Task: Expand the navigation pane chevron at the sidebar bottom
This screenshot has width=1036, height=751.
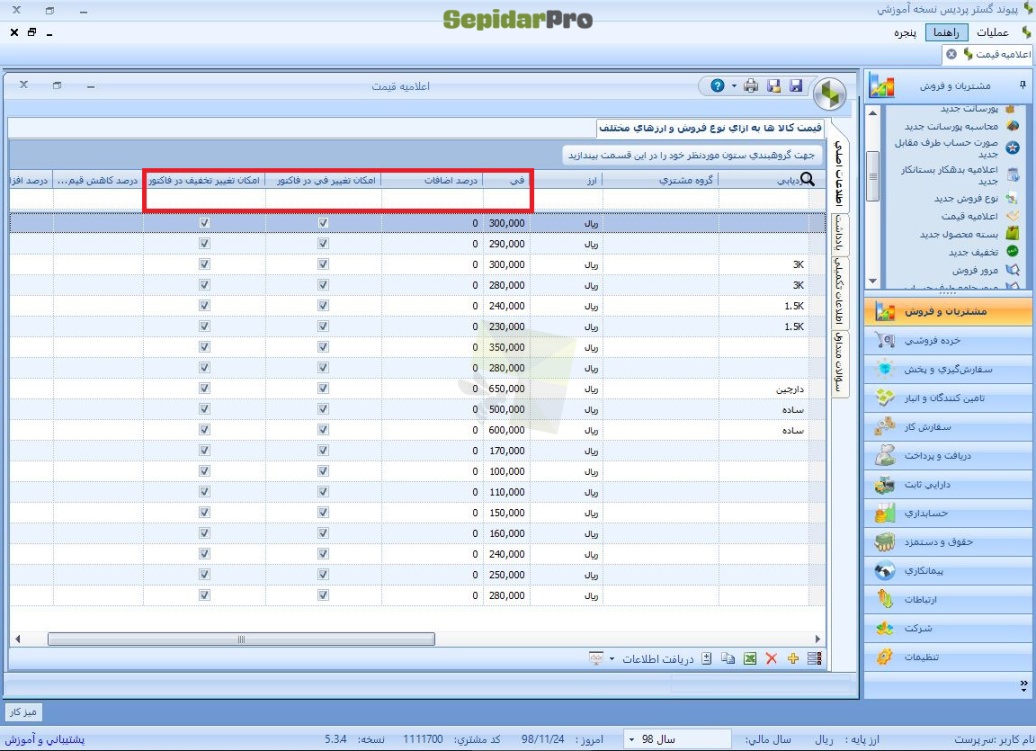Action: [x=1023, y=686]
